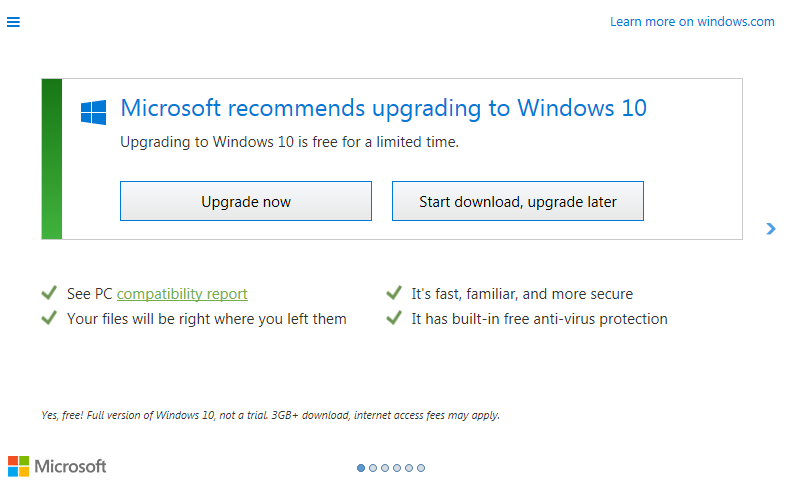The width and height of the screenshot is (788, 487).
Task: Click the Microsoft four-color logo
Action: [18, 466]
